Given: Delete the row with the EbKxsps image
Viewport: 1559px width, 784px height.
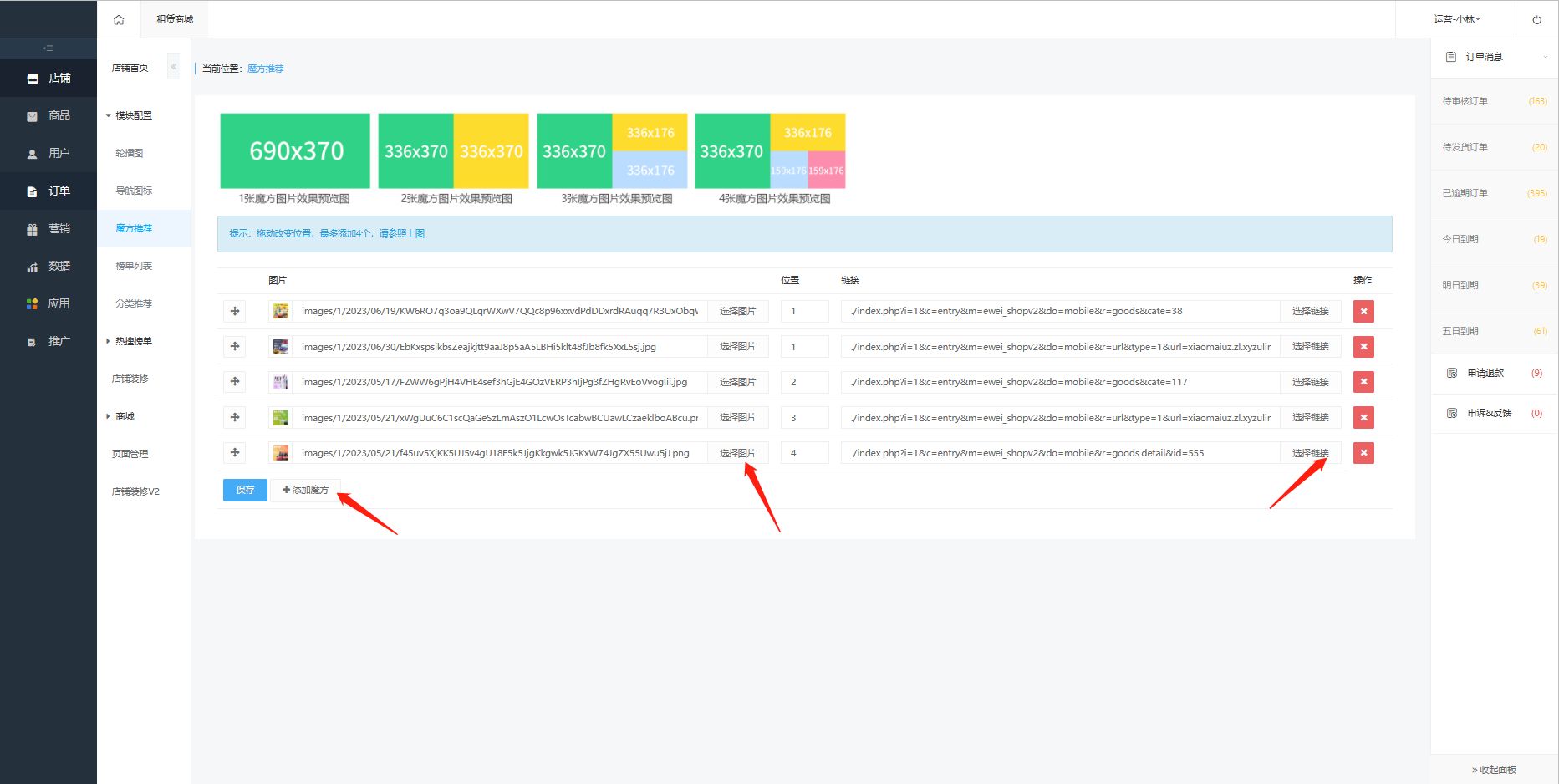Looking at the screenshot, I should tap(1363, 346).
